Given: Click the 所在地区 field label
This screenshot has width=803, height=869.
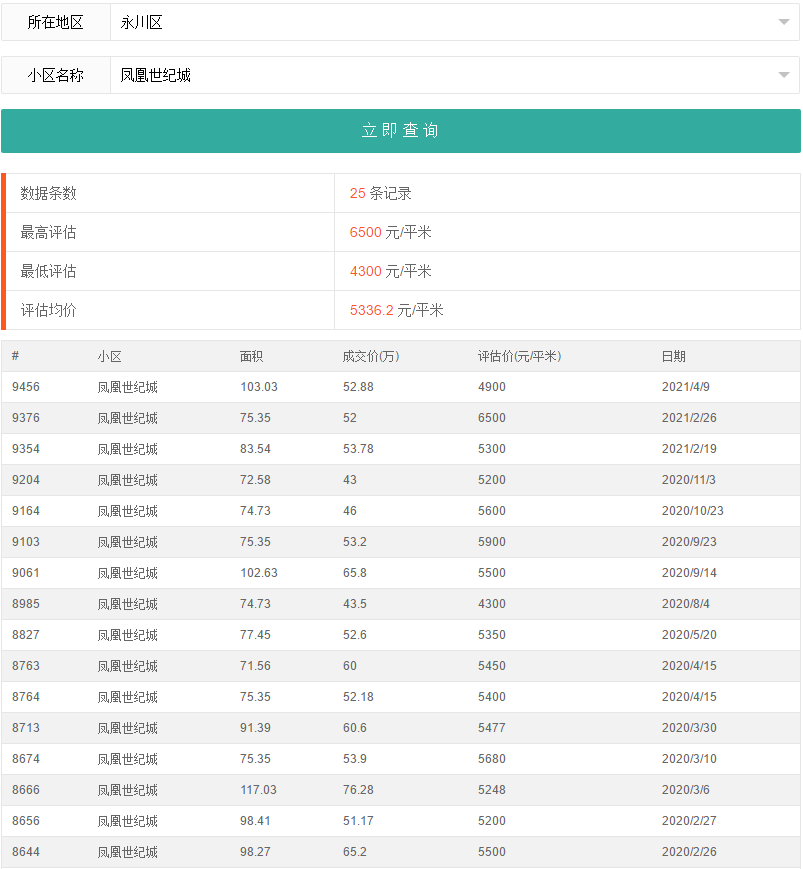Looking at the screenshot, I should coord(55,22).
